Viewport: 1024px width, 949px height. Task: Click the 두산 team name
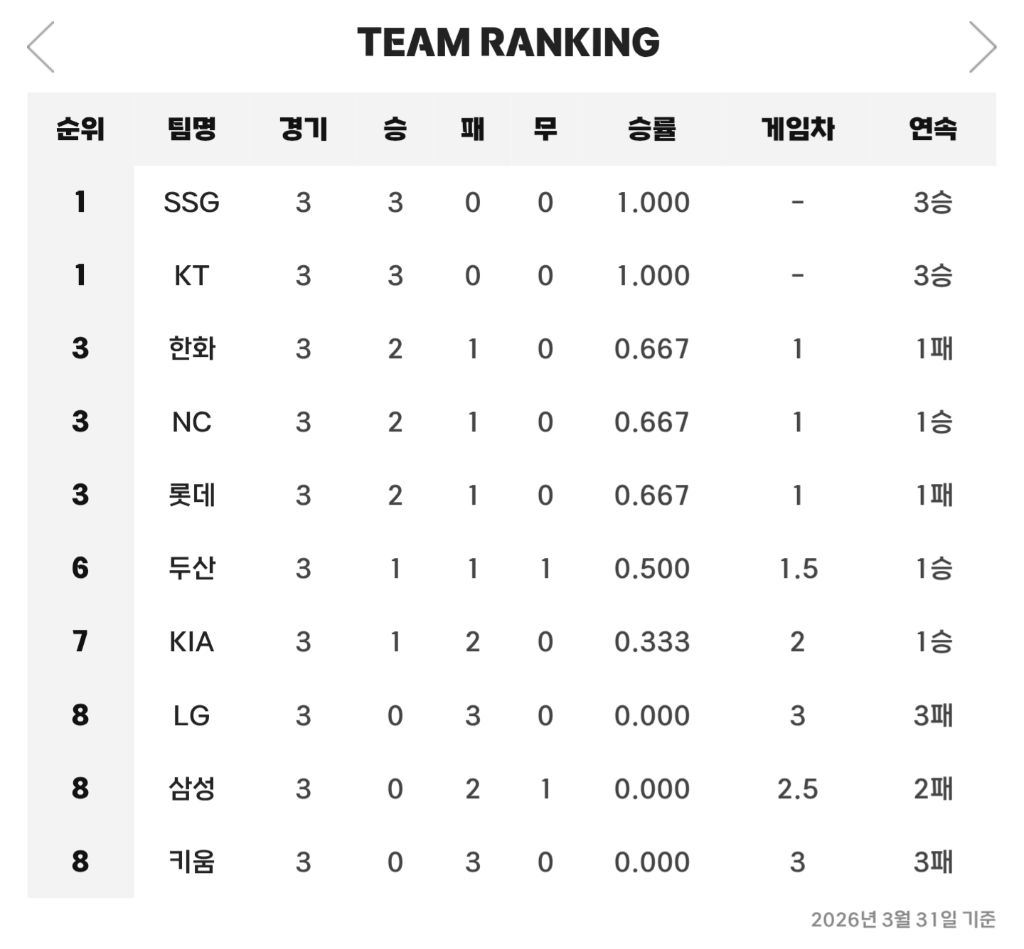click(x=191, y=568)
